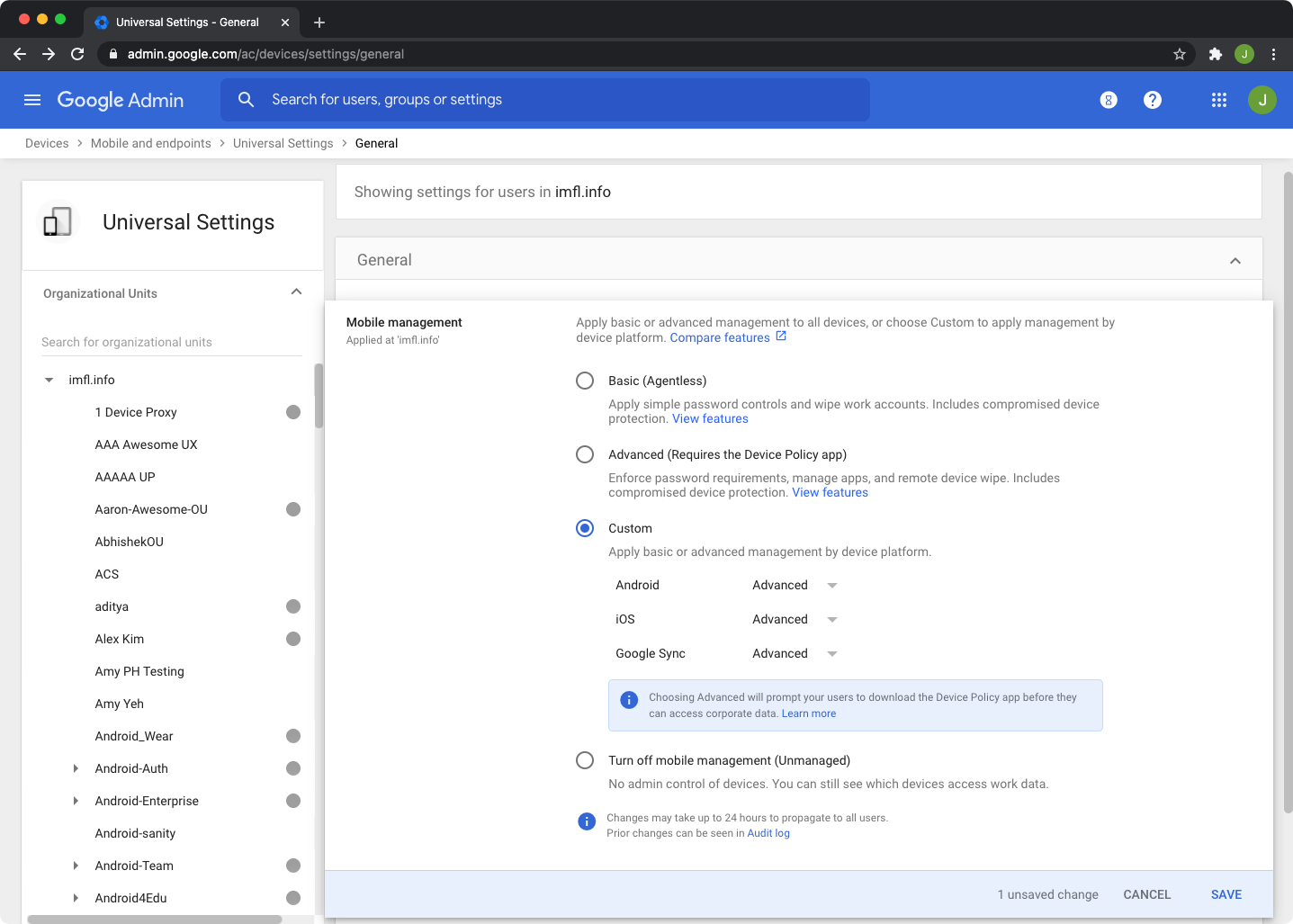Viewport: 1293px width, 924px height.
Task: Select the AbhishekOU org unit
Action: click(129, 542)
